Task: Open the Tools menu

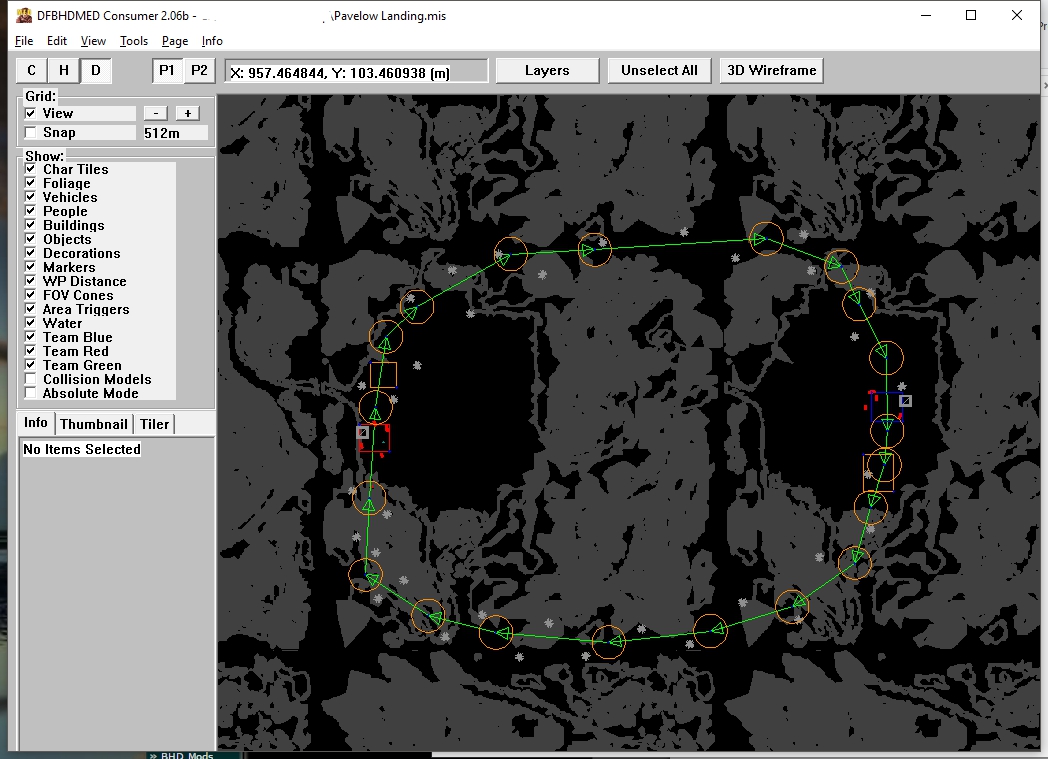Action: click(x=133, y=41)
